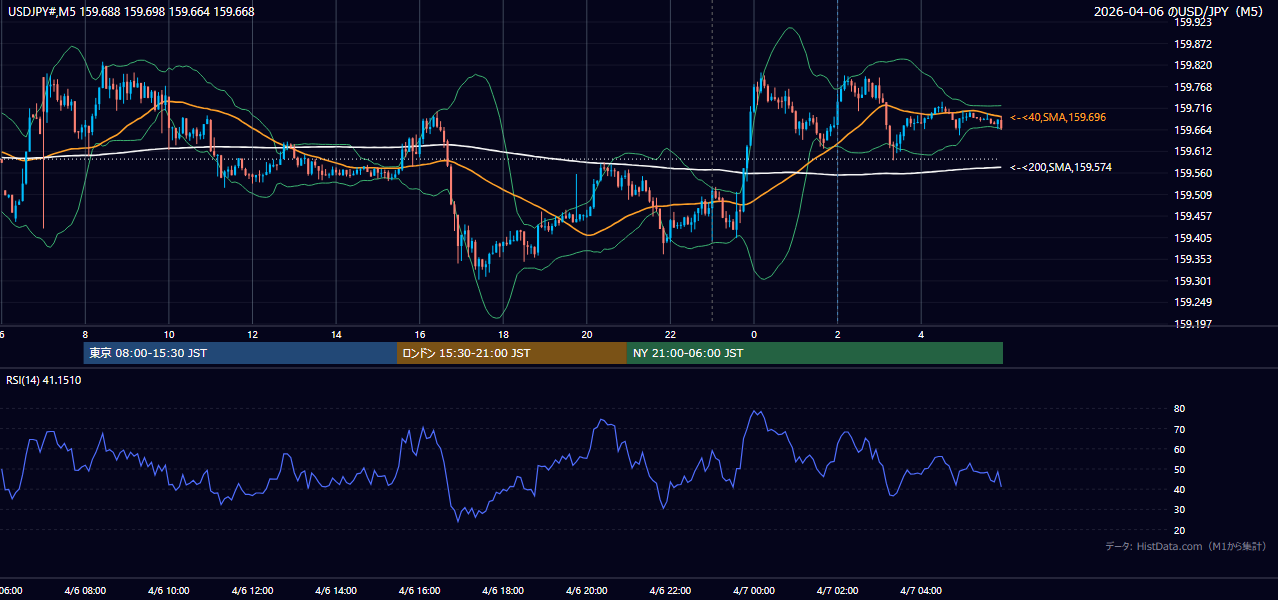Click price axis value 159.872
1278x600 pixels.
click(x=1195, y=44)
